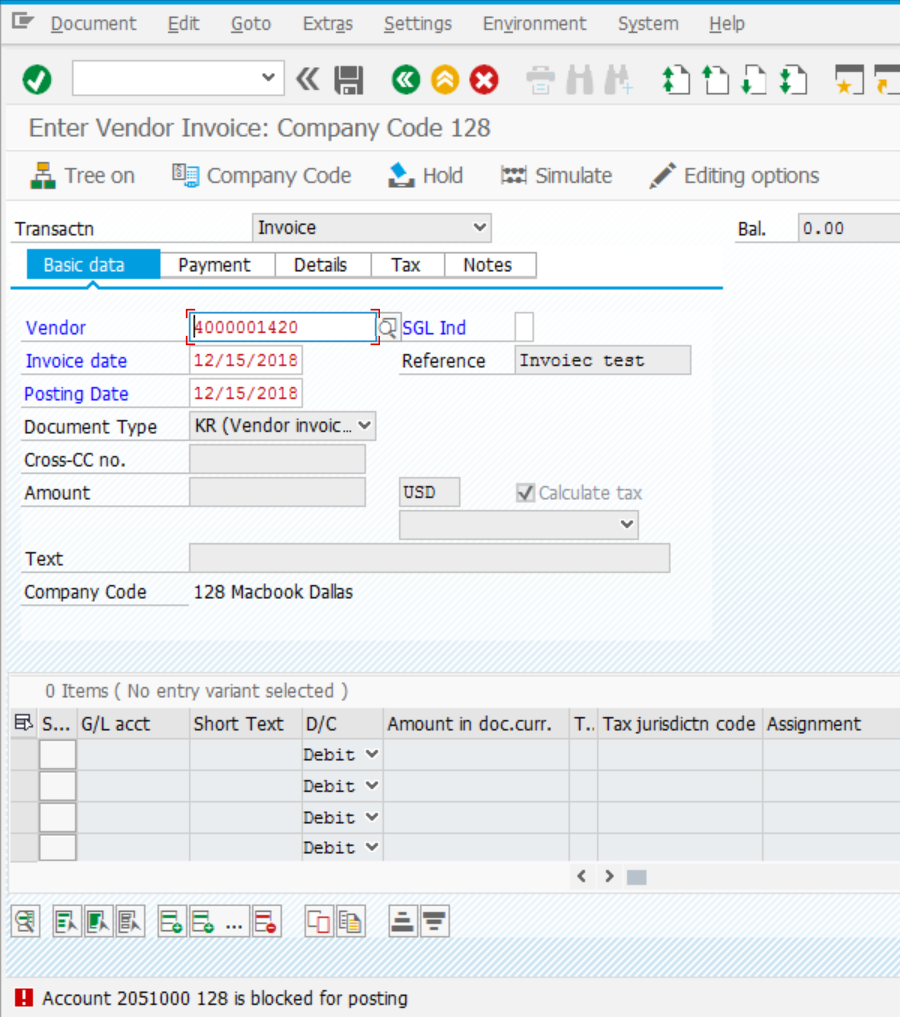This screenshot has height=1017, width=900.
Task: Go to first page icon
Action: click(676, 80)
